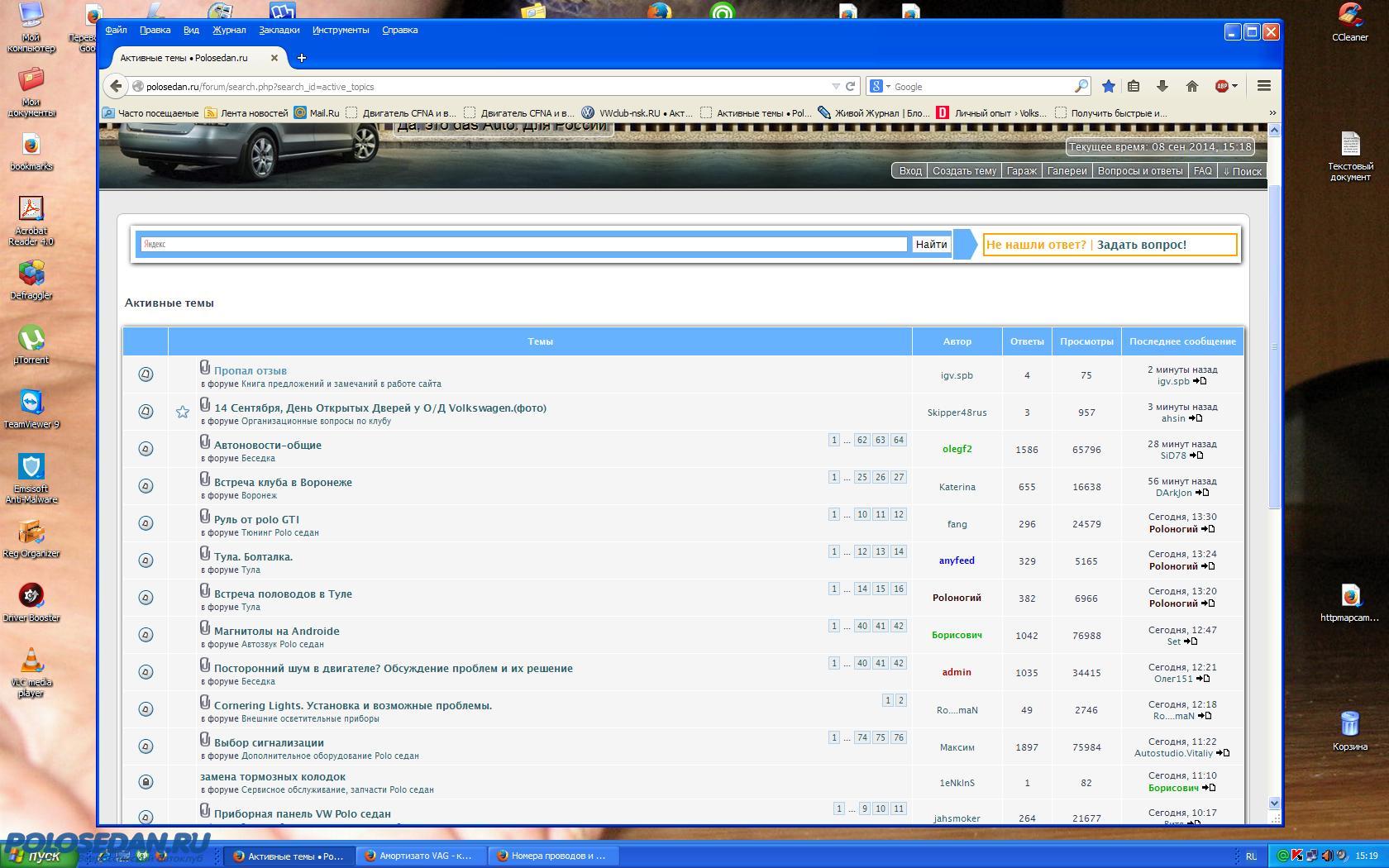This screenshot has width=1389, height=868.
Task: Open the downloads arrow icon
Action: click(1162, 86)
